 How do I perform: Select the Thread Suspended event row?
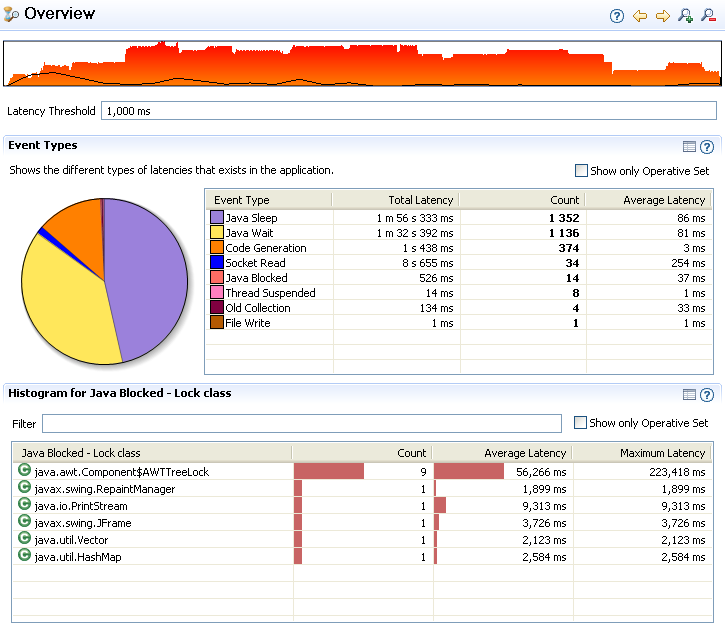[x=459, y=293]
